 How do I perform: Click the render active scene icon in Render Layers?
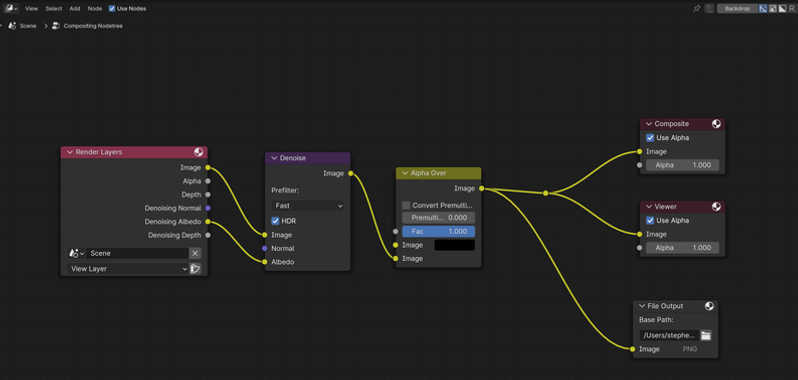tap(195, 269)
